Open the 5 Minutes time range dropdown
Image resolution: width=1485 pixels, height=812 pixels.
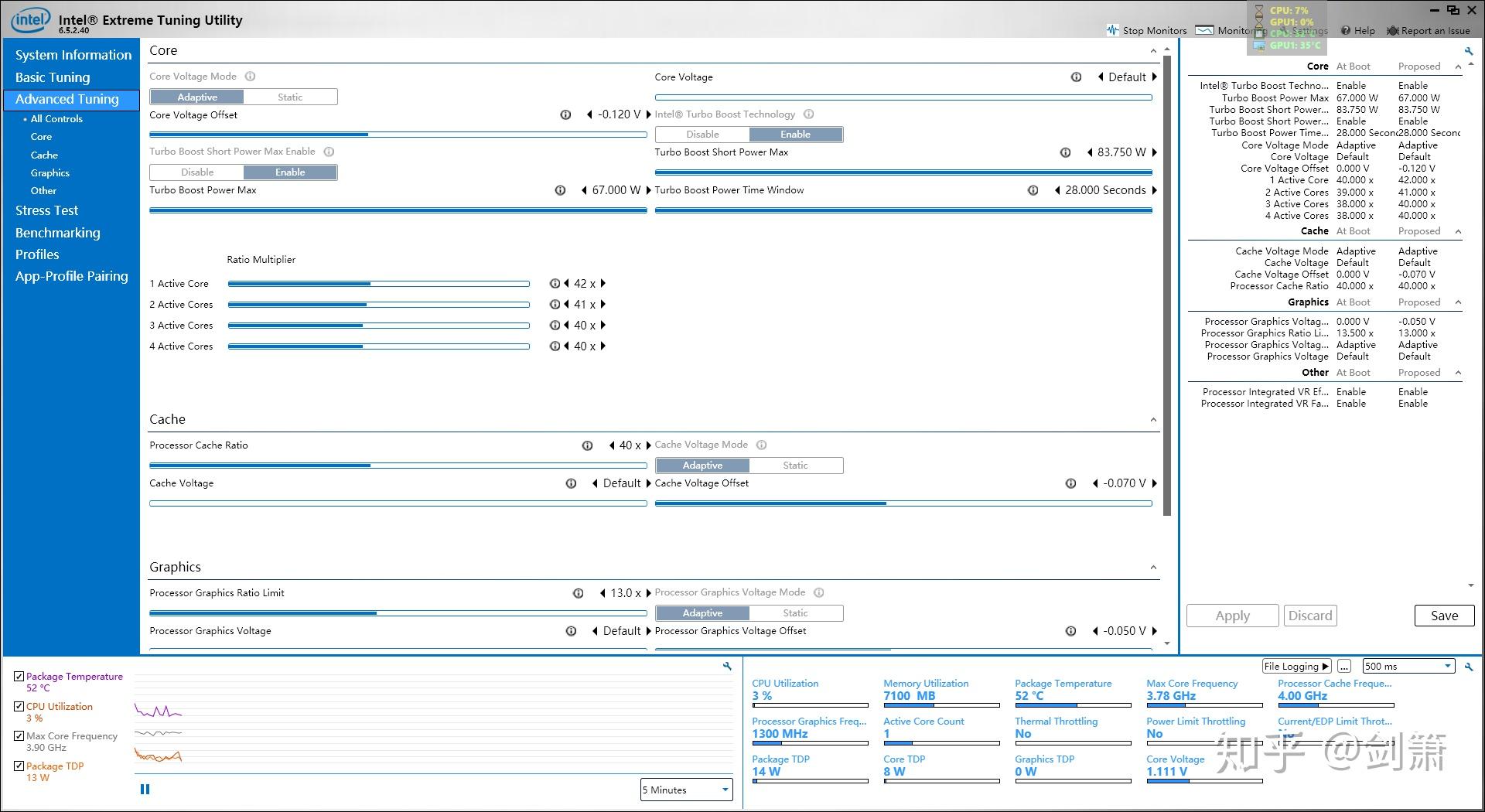[686, 790]
